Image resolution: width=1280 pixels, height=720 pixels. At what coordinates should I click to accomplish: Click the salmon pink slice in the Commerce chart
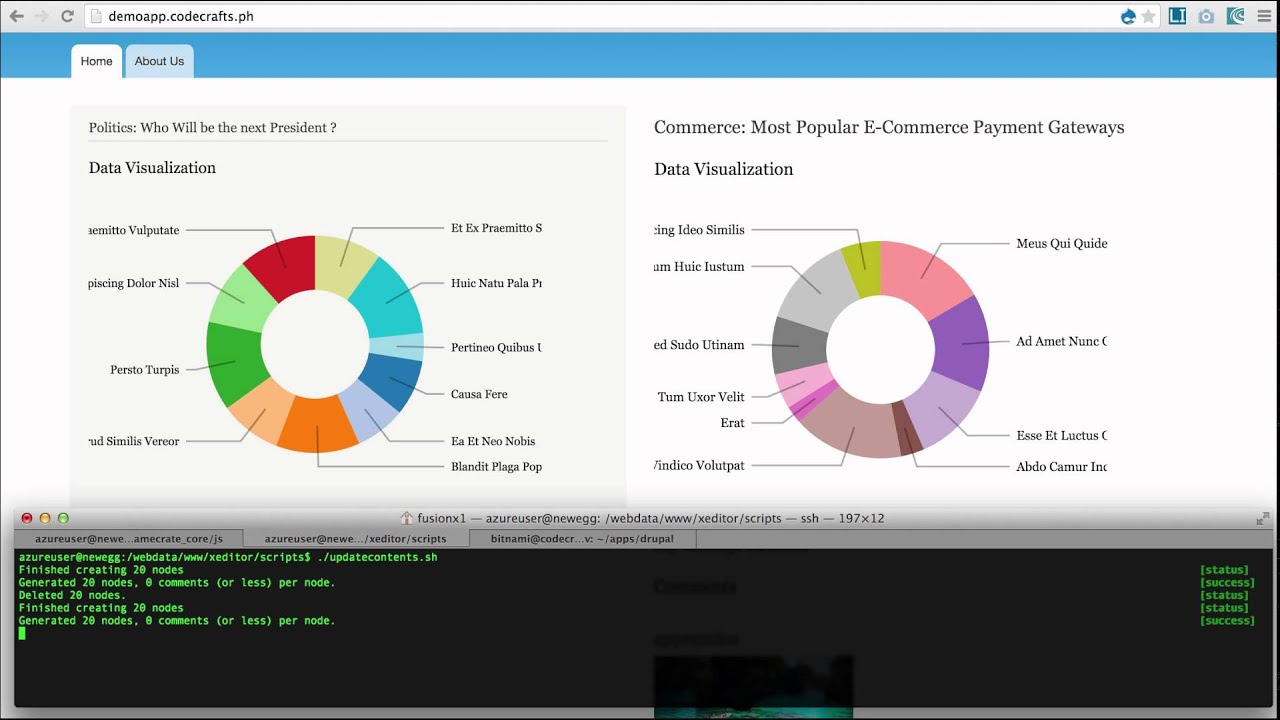[x=924, y=276]
